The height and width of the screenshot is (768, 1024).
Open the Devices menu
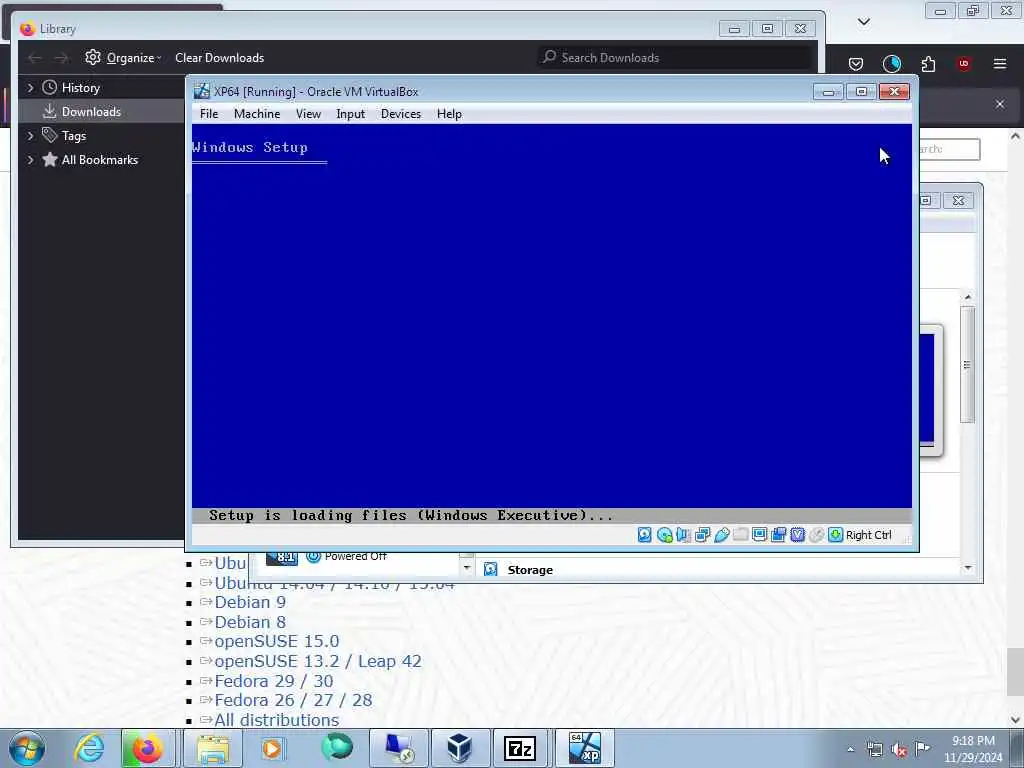[x=401, y=114]
